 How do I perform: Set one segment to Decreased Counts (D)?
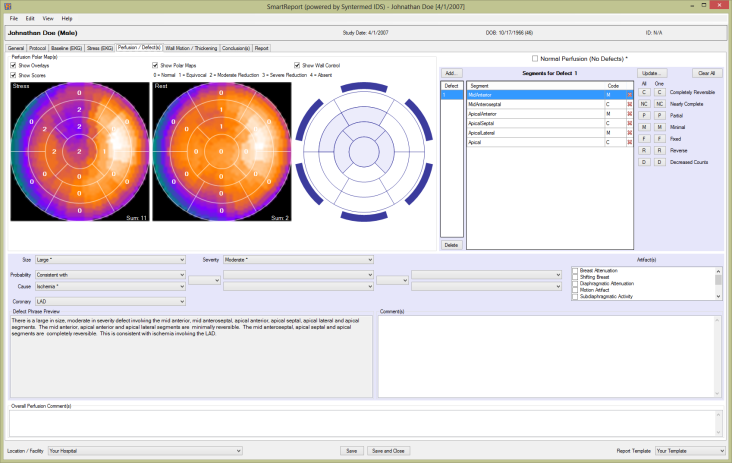[x=659, y=161]
